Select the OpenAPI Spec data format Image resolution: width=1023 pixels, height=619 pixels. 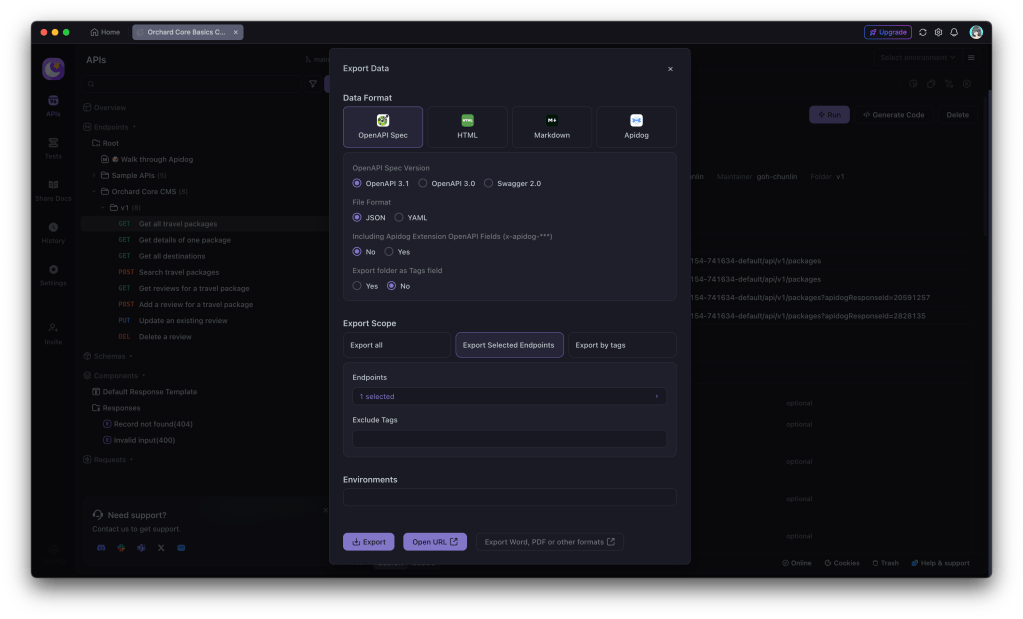382,127
